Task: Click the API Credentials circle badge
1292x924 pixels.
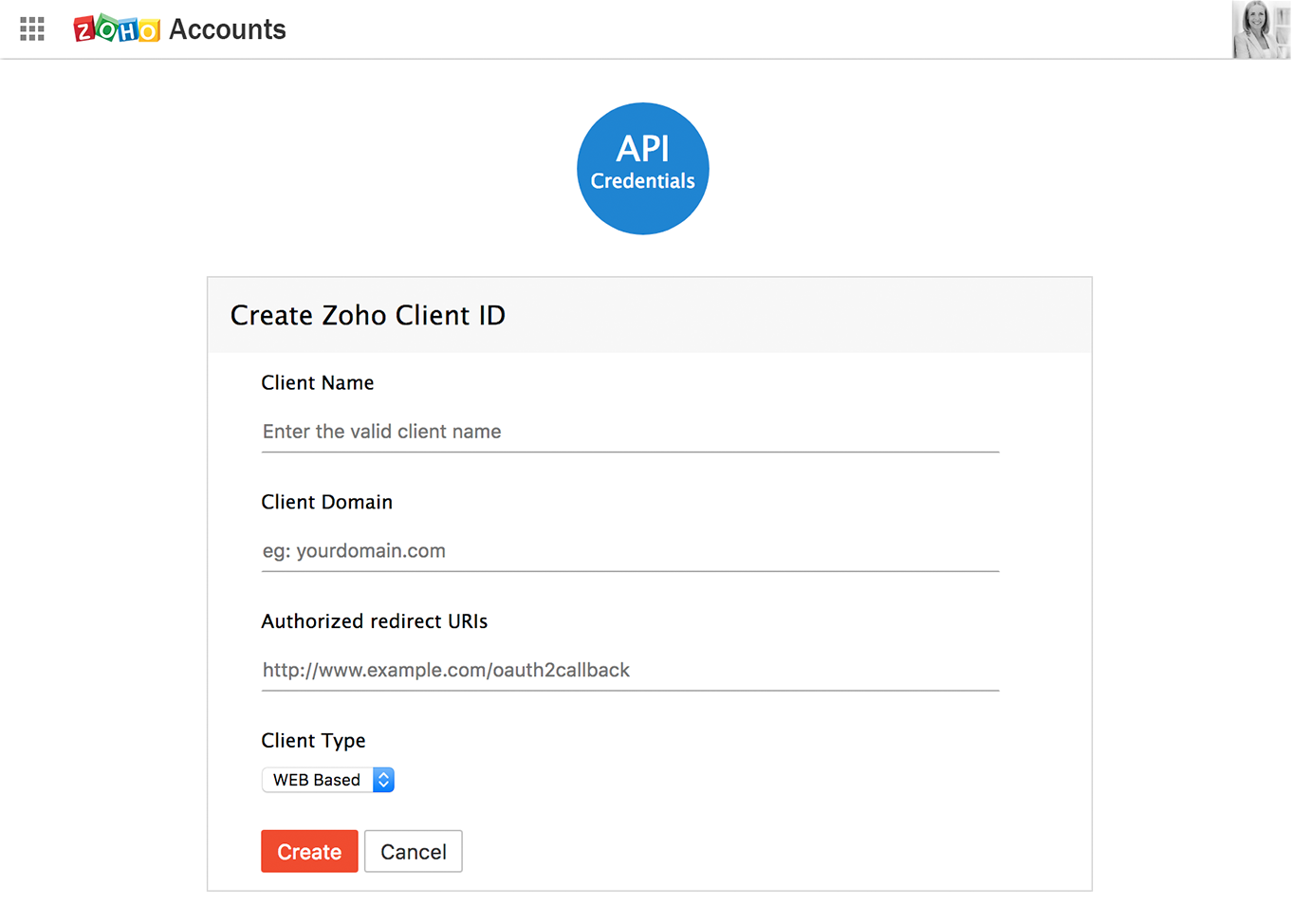Action: [643, 169]
